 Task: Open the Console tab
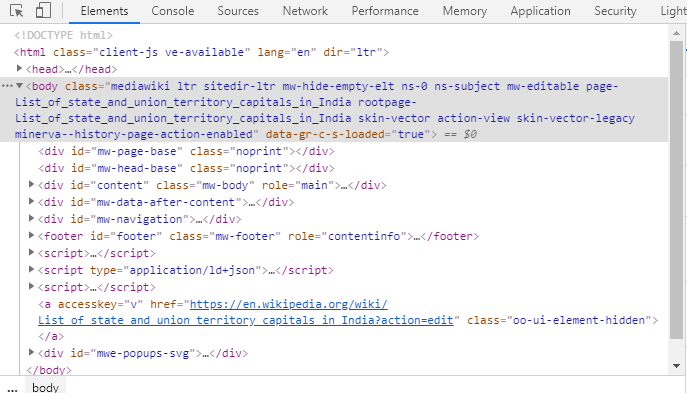(x=173, y=11)
